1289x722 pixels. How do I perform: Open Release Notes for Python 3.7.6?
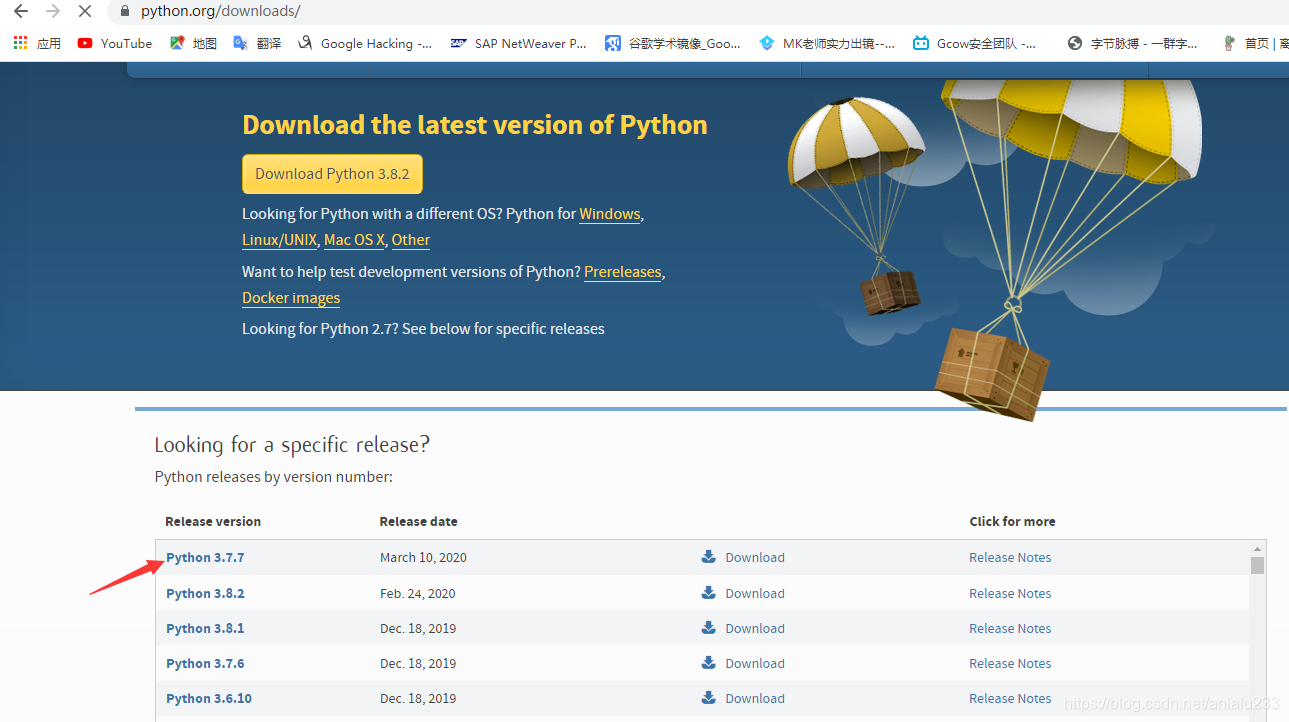pos(1010,663)
